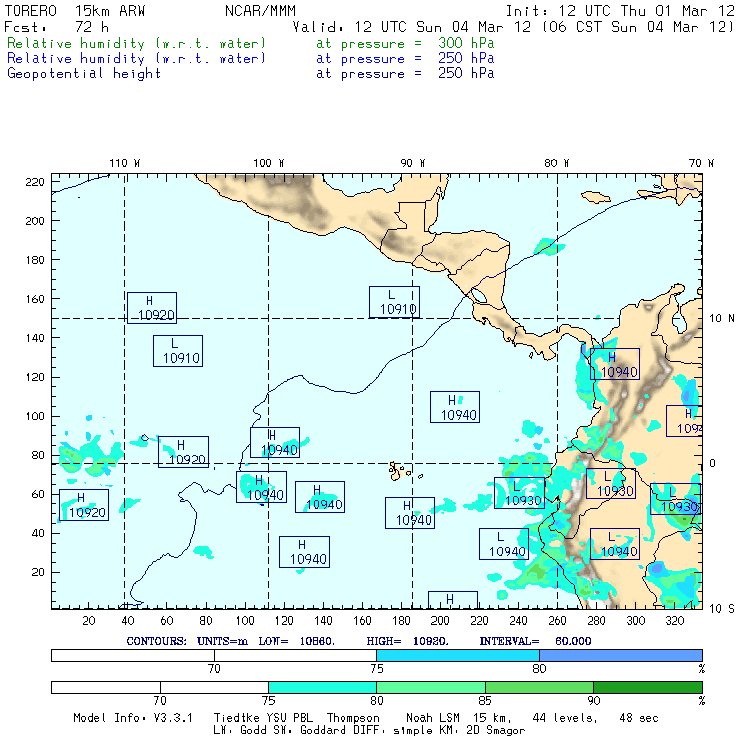Click the '90 W' longitude label
Image resolution: width=740 pixels, height=740 pixels.
(x=412, y=163)
